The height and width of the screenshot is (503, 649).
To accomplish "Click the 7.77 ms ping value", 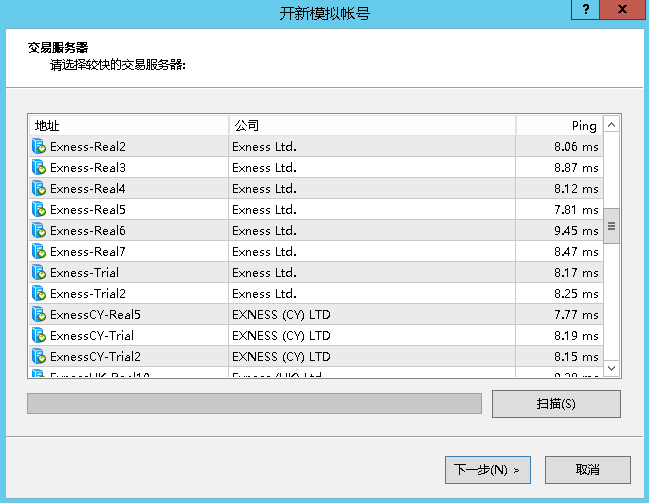I will [x=576, y=315].
